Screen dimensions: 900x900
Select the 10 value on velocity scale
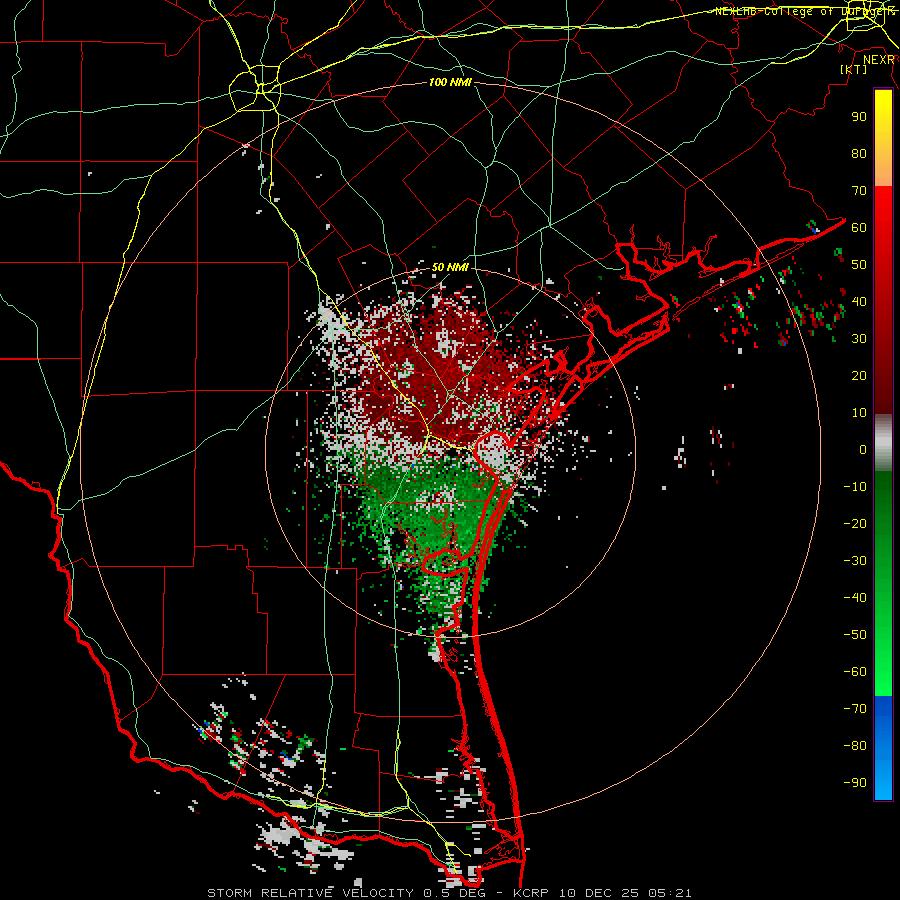tap(859, 413)
